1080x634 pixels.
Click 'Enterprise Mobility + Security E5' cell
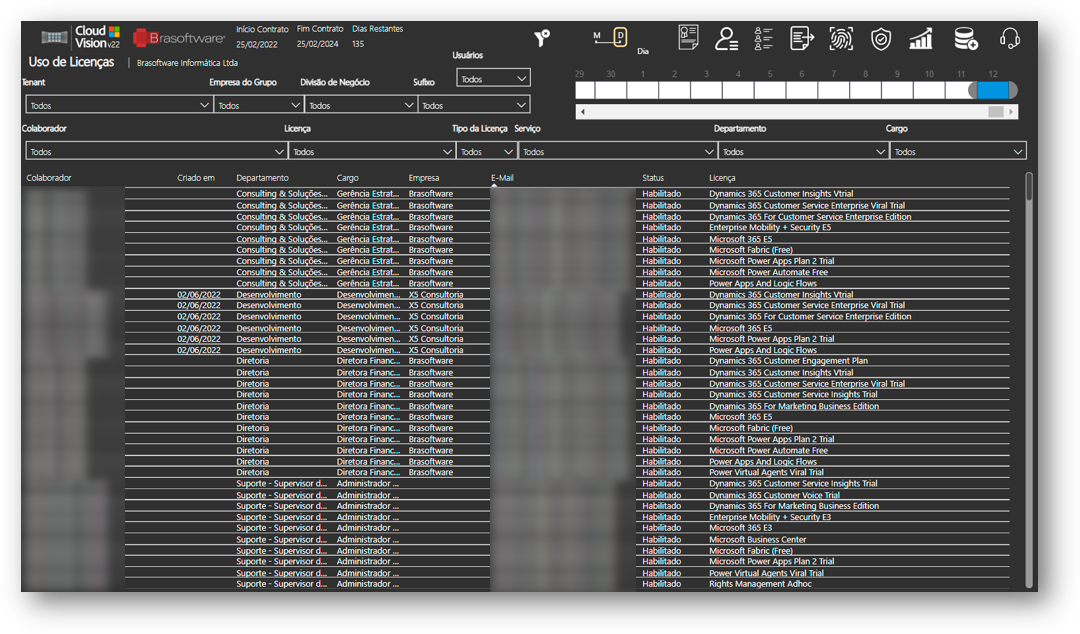(x=770, y=227)
